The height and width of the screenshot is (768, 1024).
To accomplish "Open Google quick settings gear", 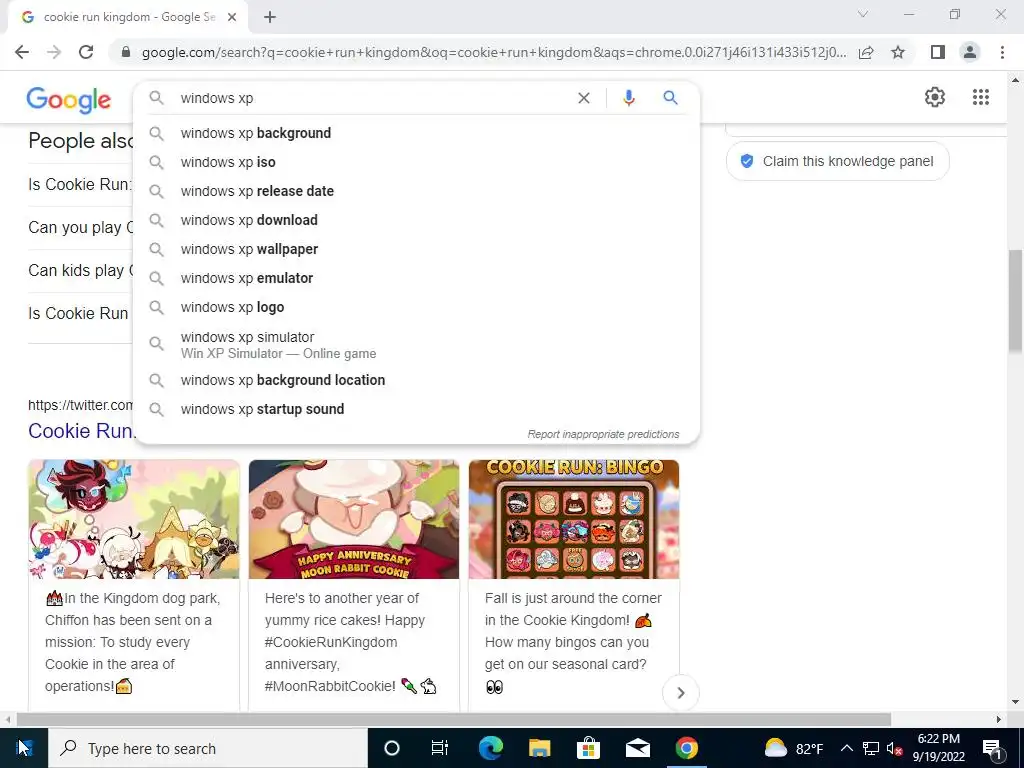I will tap(935, 97).
